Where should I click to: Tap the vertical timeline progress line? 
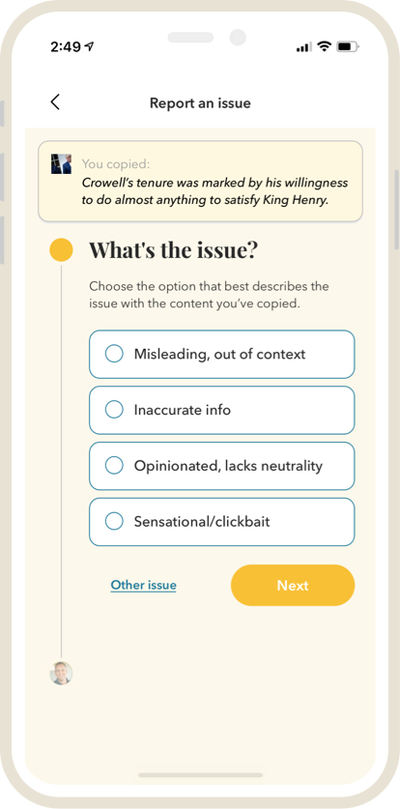tap(61, 461)
